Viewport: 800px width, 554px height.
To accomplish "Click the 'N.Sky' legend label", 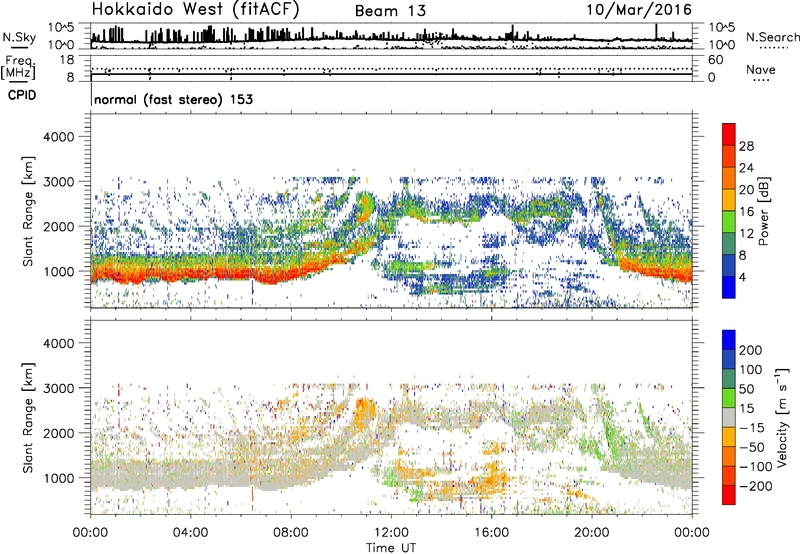I will 19,37.
